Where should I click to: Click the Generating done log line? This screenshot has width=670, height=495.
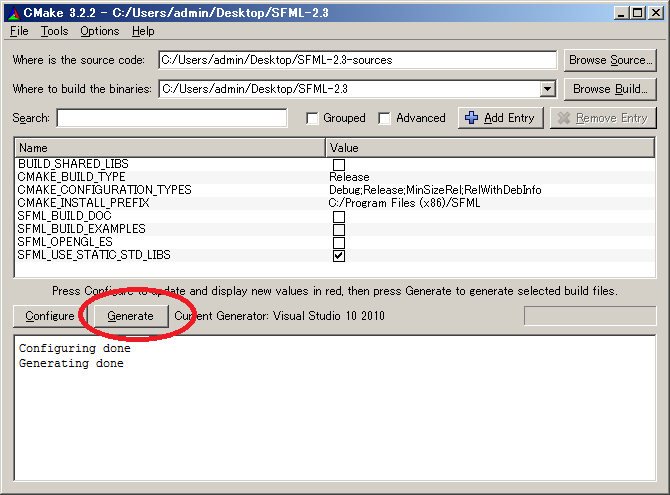[x=71, y=363]
